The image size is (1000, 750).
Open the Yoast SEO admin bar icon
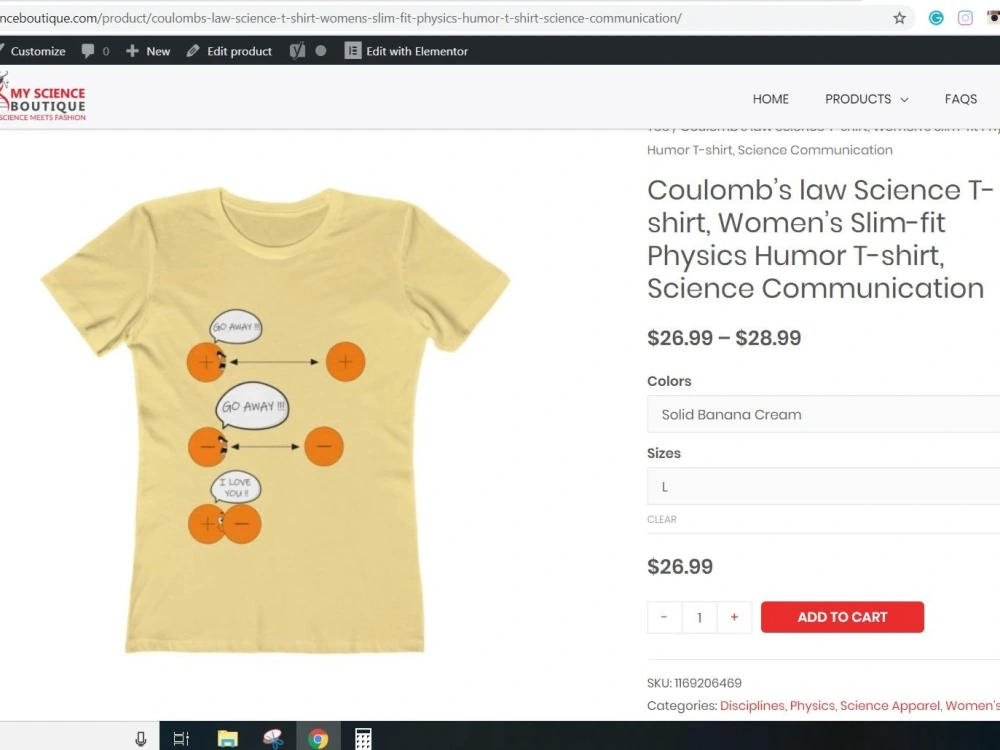pyautogui.click(x=297, y=51)
